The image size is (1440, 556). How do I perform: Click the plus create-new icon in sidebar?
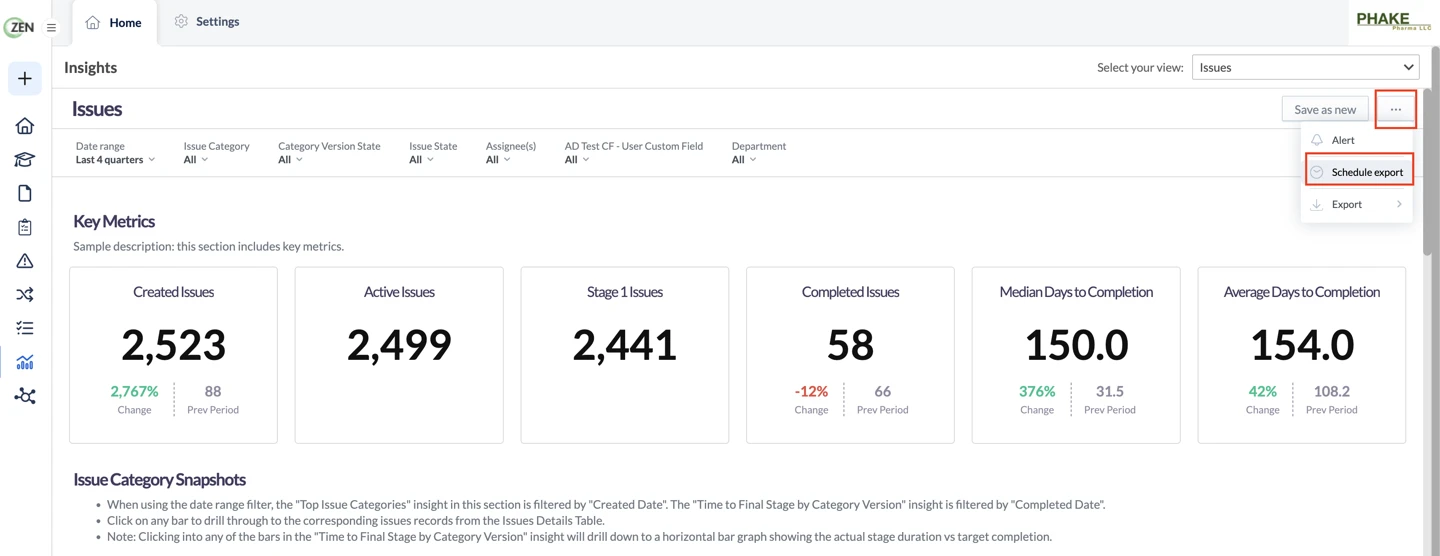coord(25,79)
